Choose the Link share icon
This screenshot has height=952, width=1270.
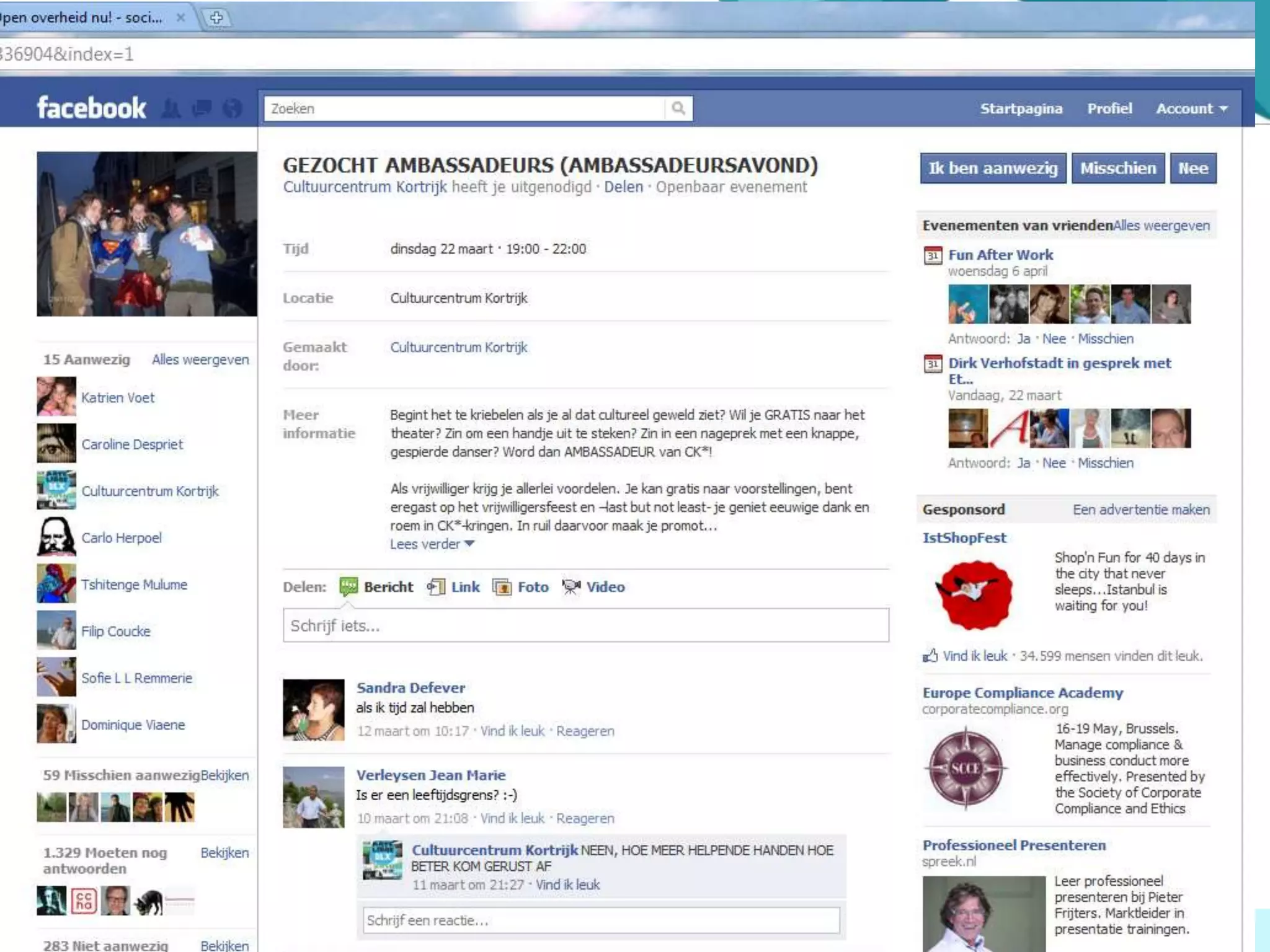click(x=436, y=586)
